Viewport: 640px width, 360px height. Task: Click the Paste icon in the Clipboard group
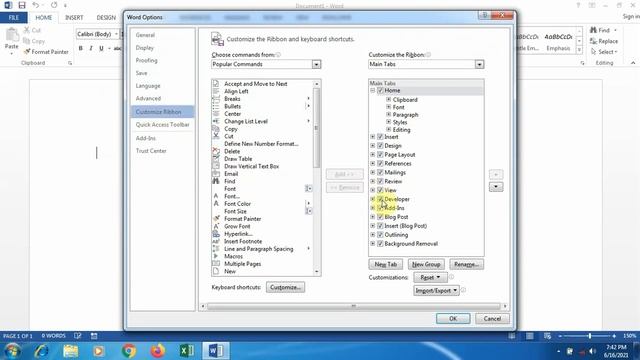pyautogui.click(x=11, y=36)
